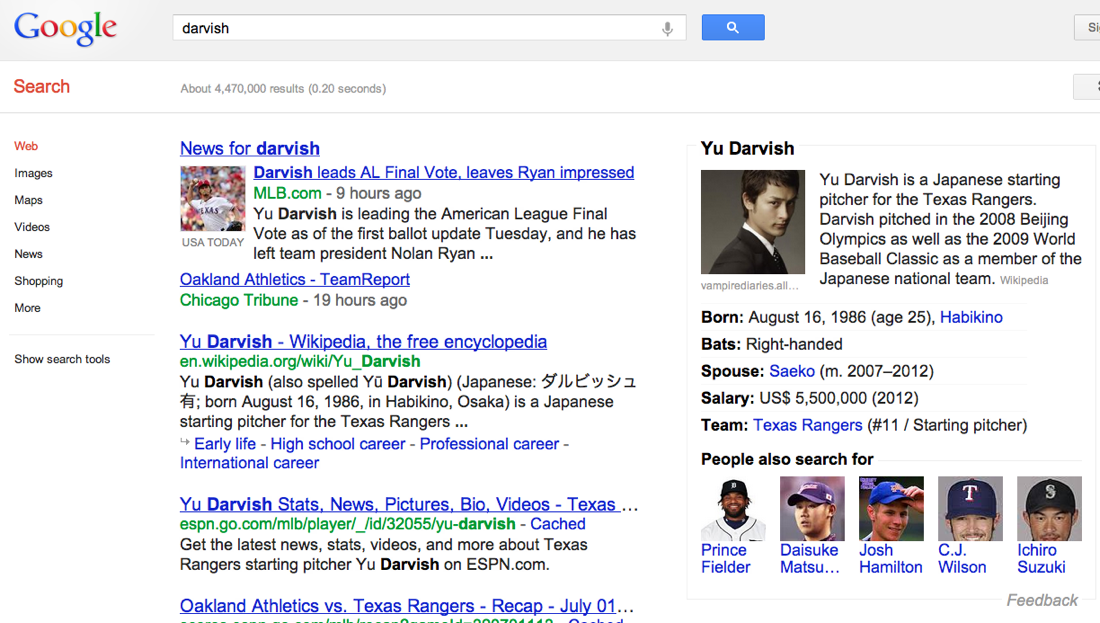Click the Feedback link

1042,601
